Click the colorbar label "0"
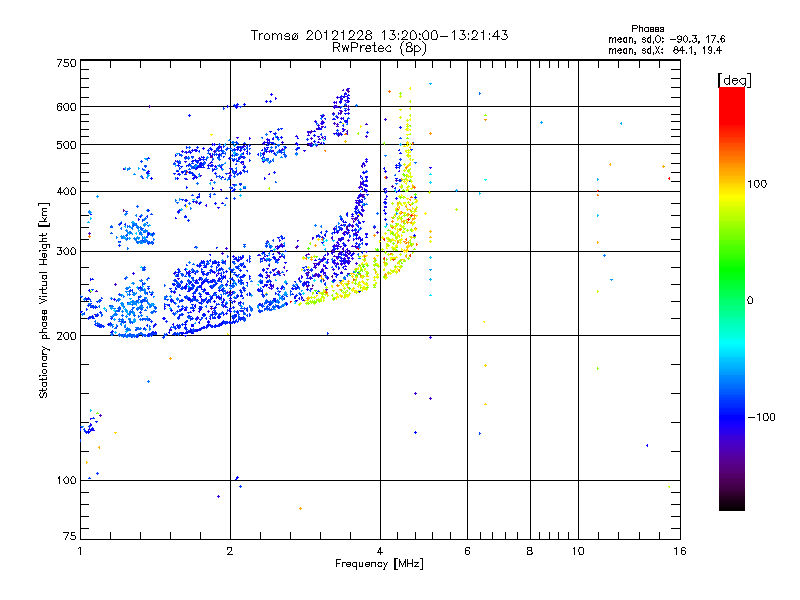Viewport: 800px width, 600px height. click(750, 301)
